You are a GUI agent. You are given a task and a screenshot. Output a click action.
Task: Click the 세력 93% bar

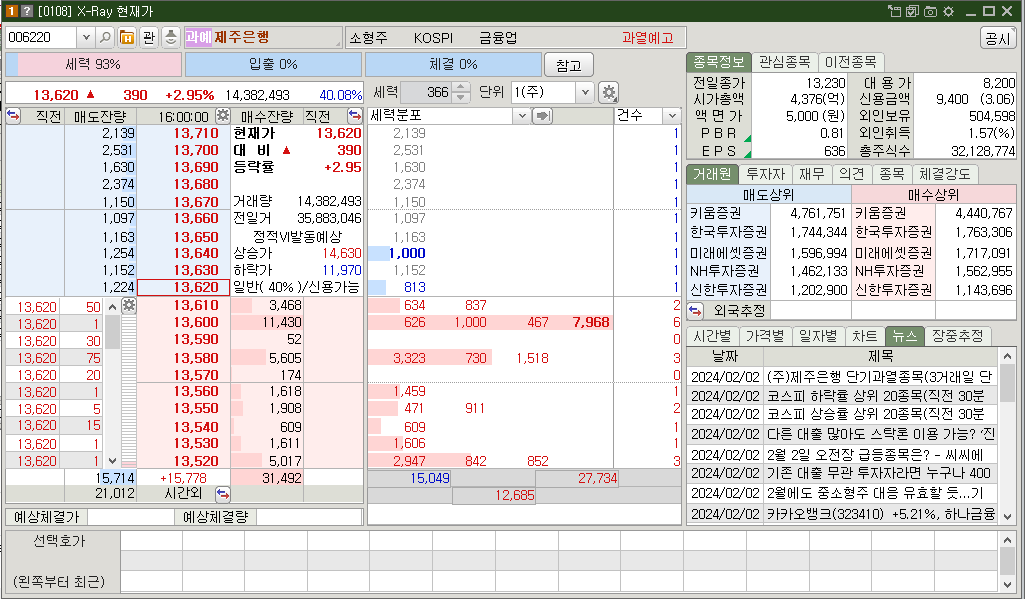coord(93,65)
